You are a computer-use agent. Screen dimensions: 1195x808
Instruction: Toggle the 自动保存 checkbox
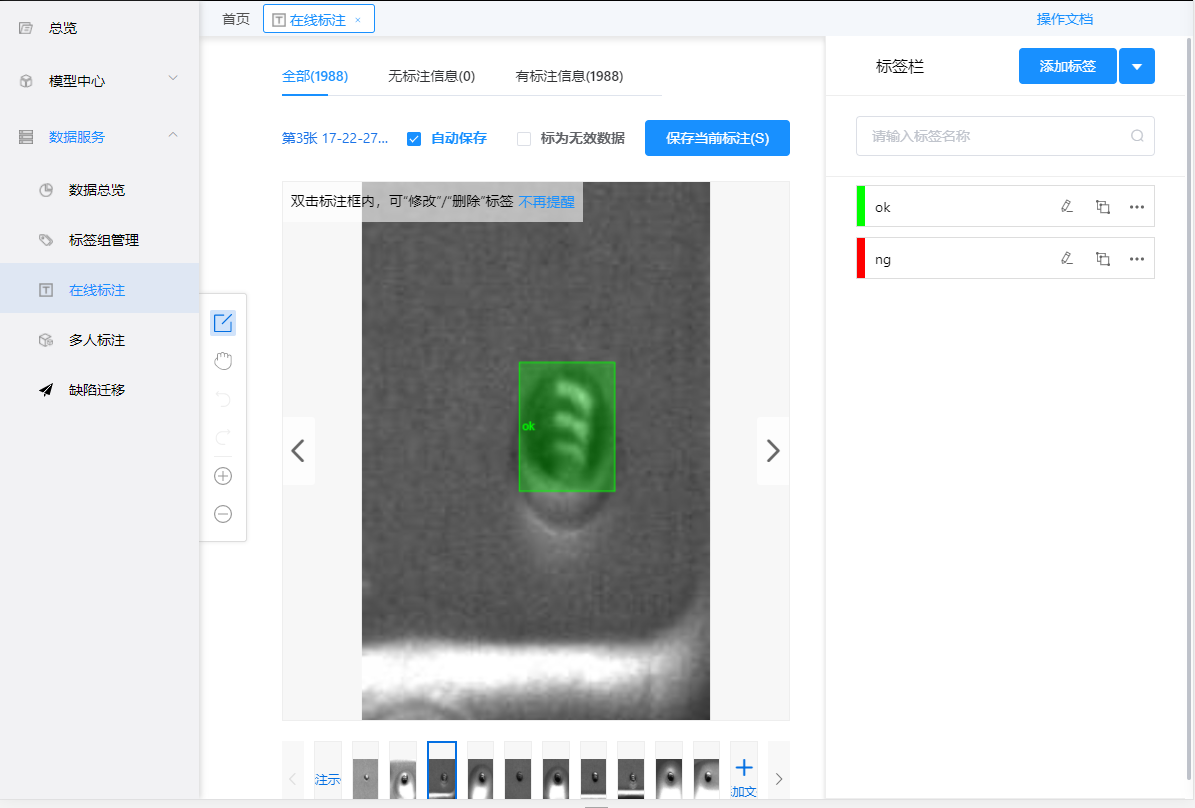pyautogui.click(x=414, y=139)
